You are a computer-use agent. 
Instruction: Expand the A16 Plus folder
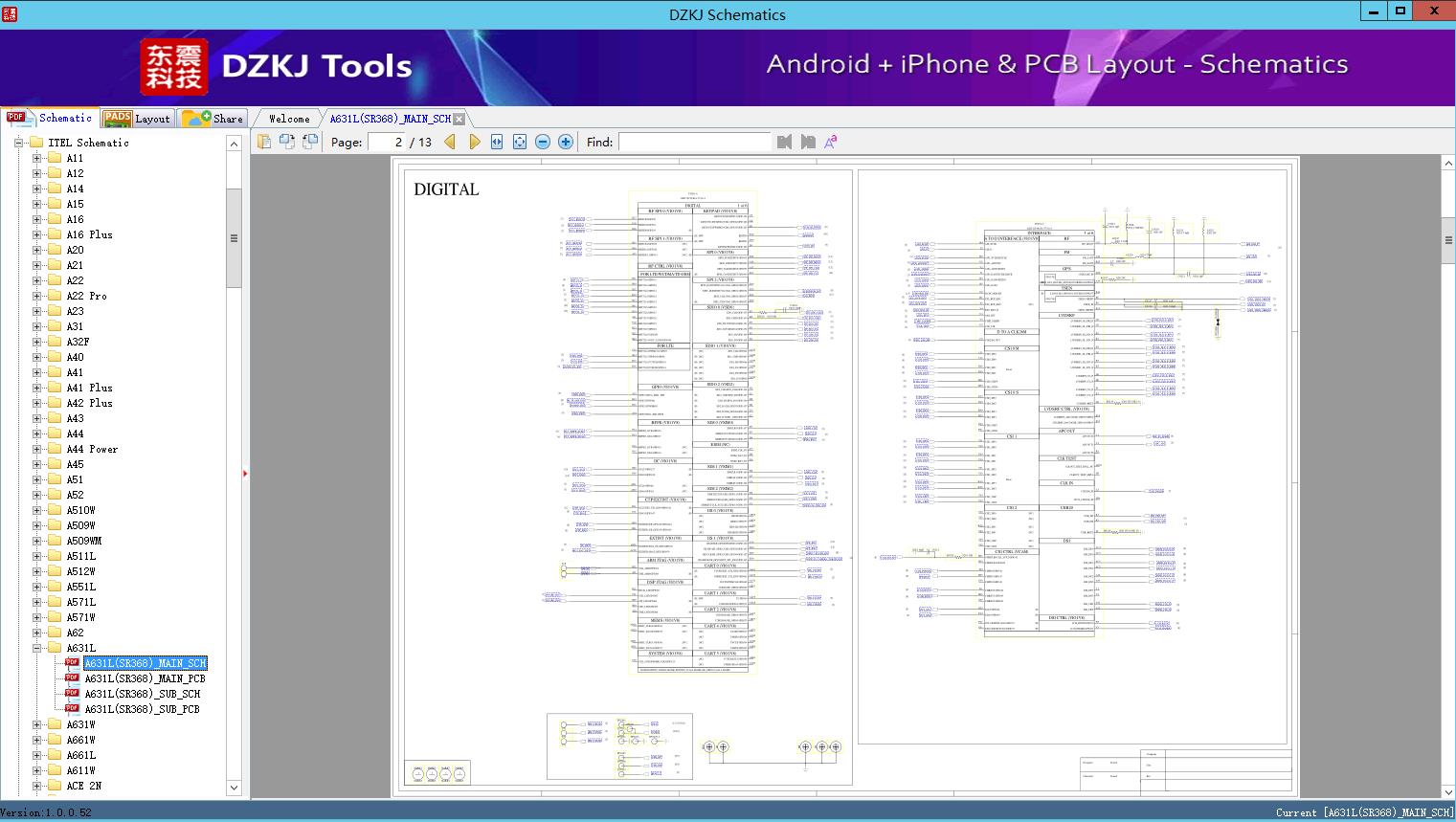[37, 234]
